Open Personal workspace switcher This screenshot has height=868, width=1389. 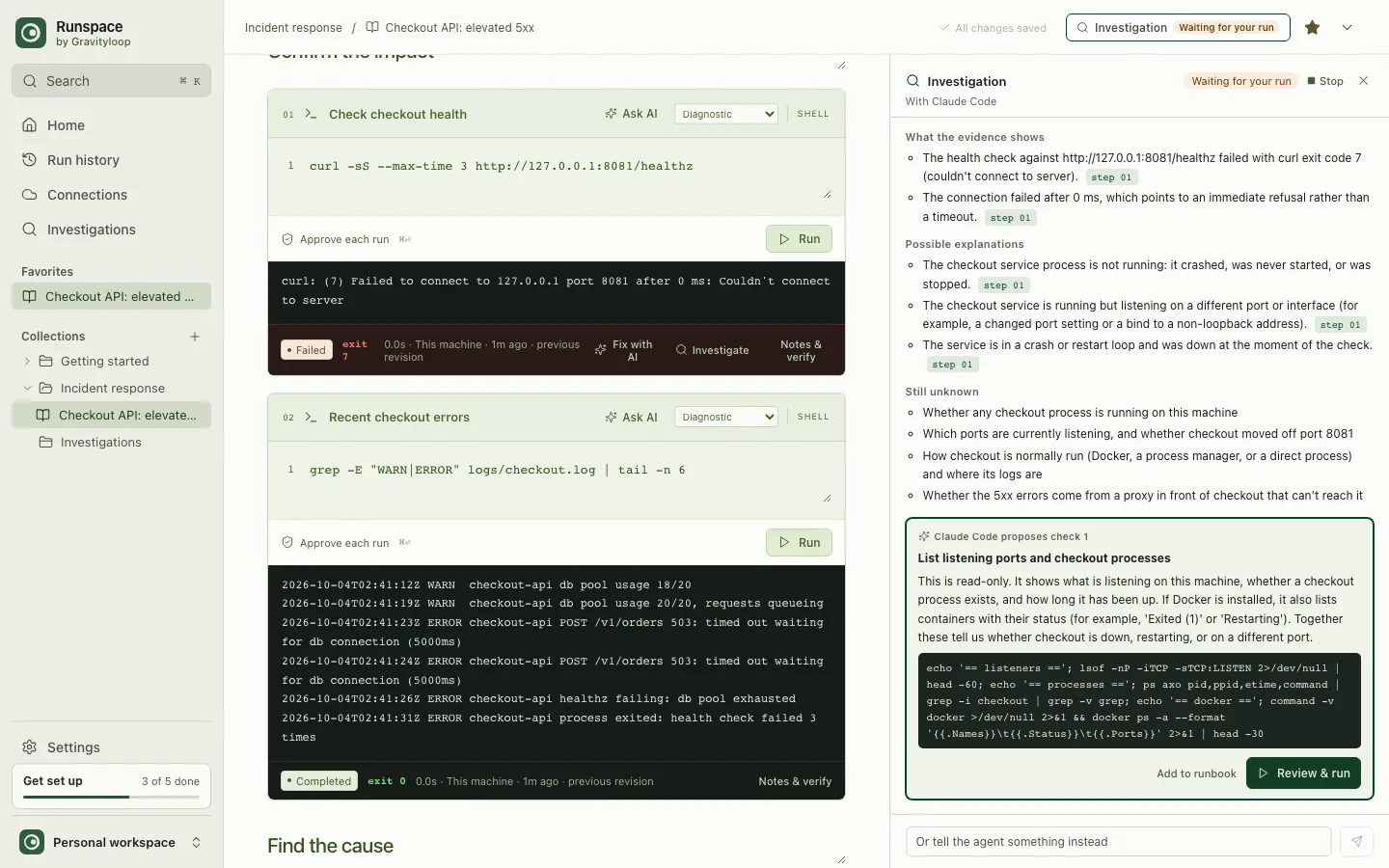tap(111, 843)
